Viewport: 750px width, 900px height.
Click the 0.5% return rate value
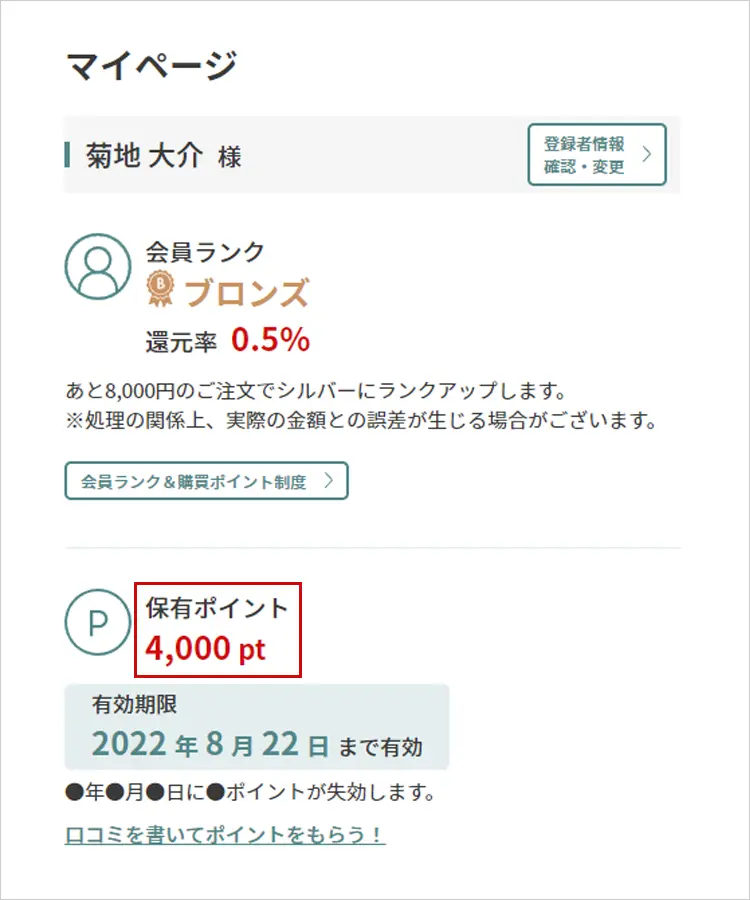click(270, 340)
